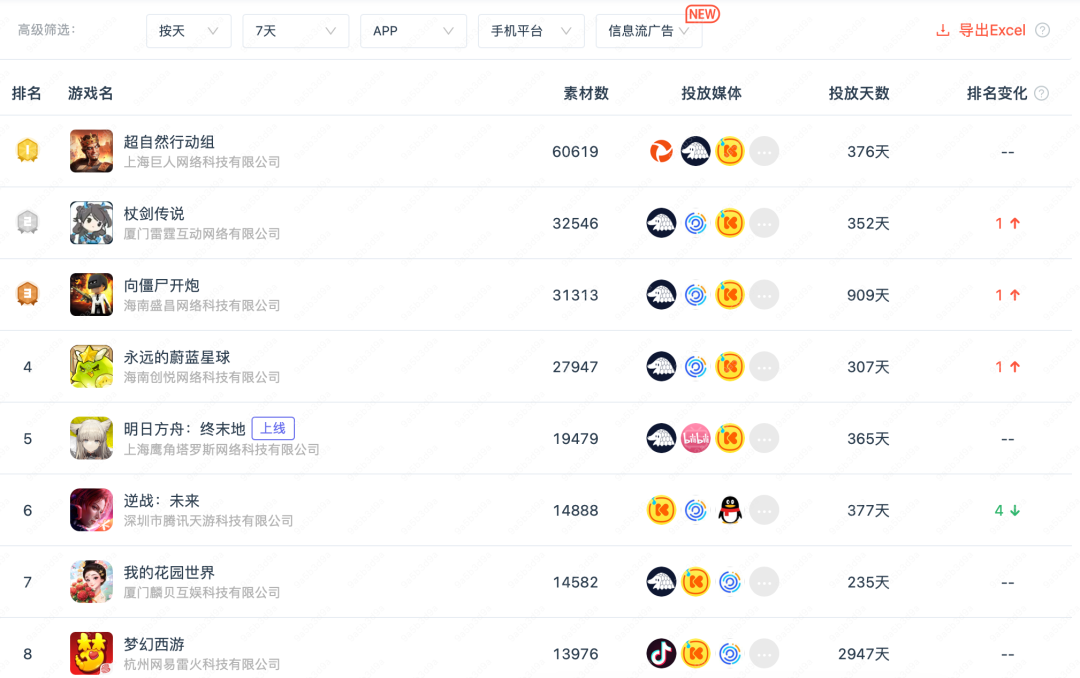Click the dark hand media icon for 杖剑传说
Viewport: 1080px width, 678px height.
(x=661, y=223)
